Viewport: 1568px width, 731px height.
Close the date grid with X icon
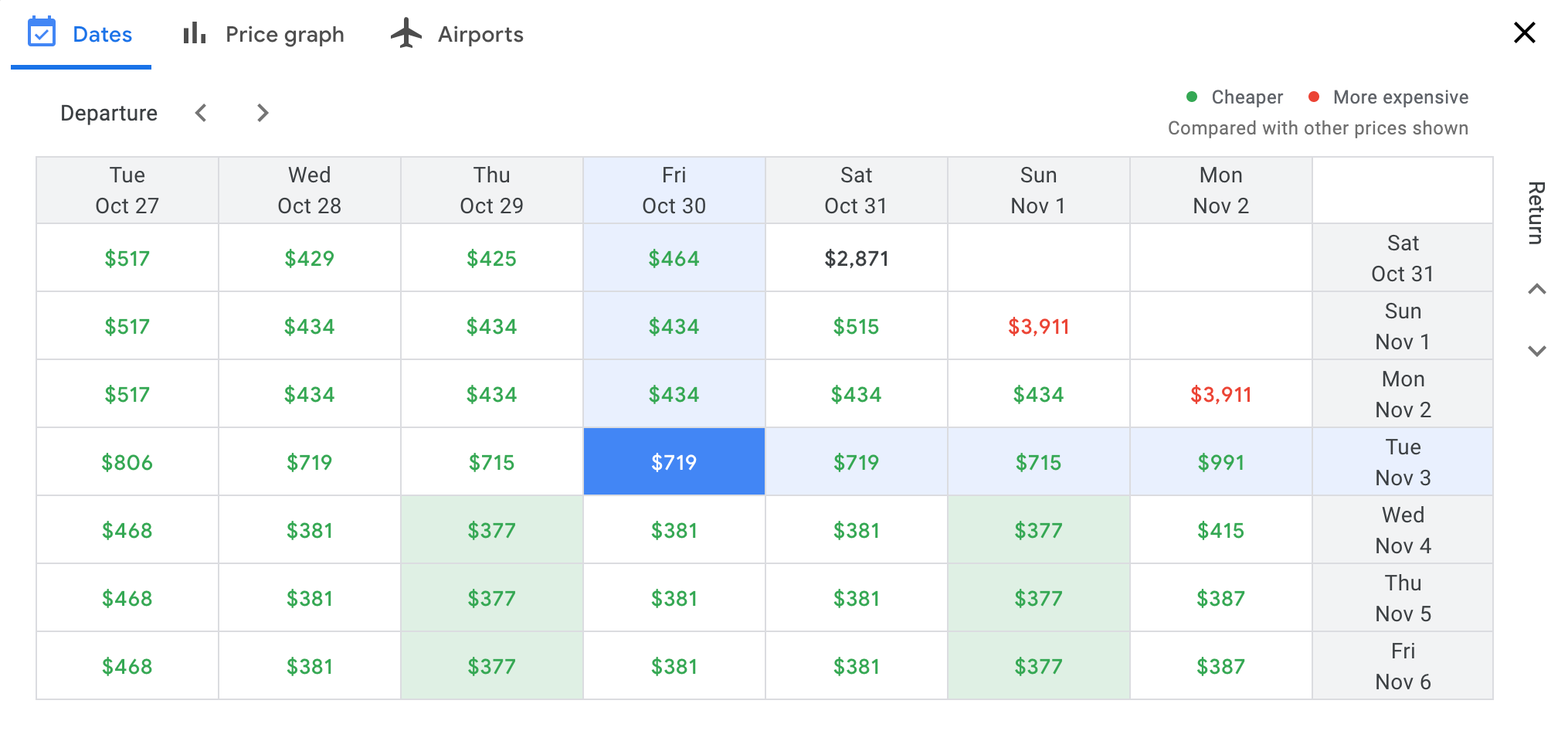(1524, 32)
